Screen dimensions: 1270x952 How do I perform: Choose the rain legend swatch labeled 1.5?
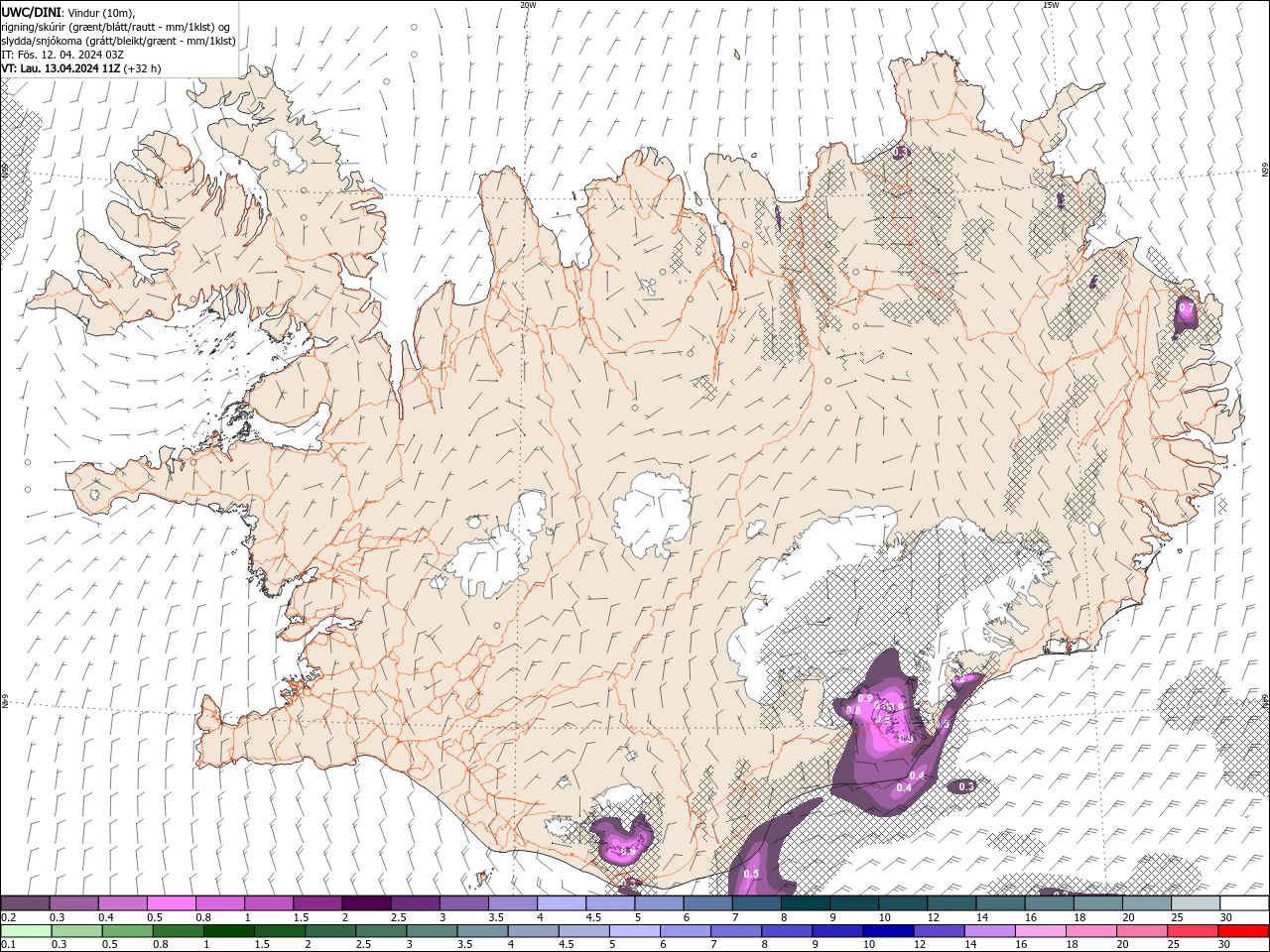click(x=280, y=931)
